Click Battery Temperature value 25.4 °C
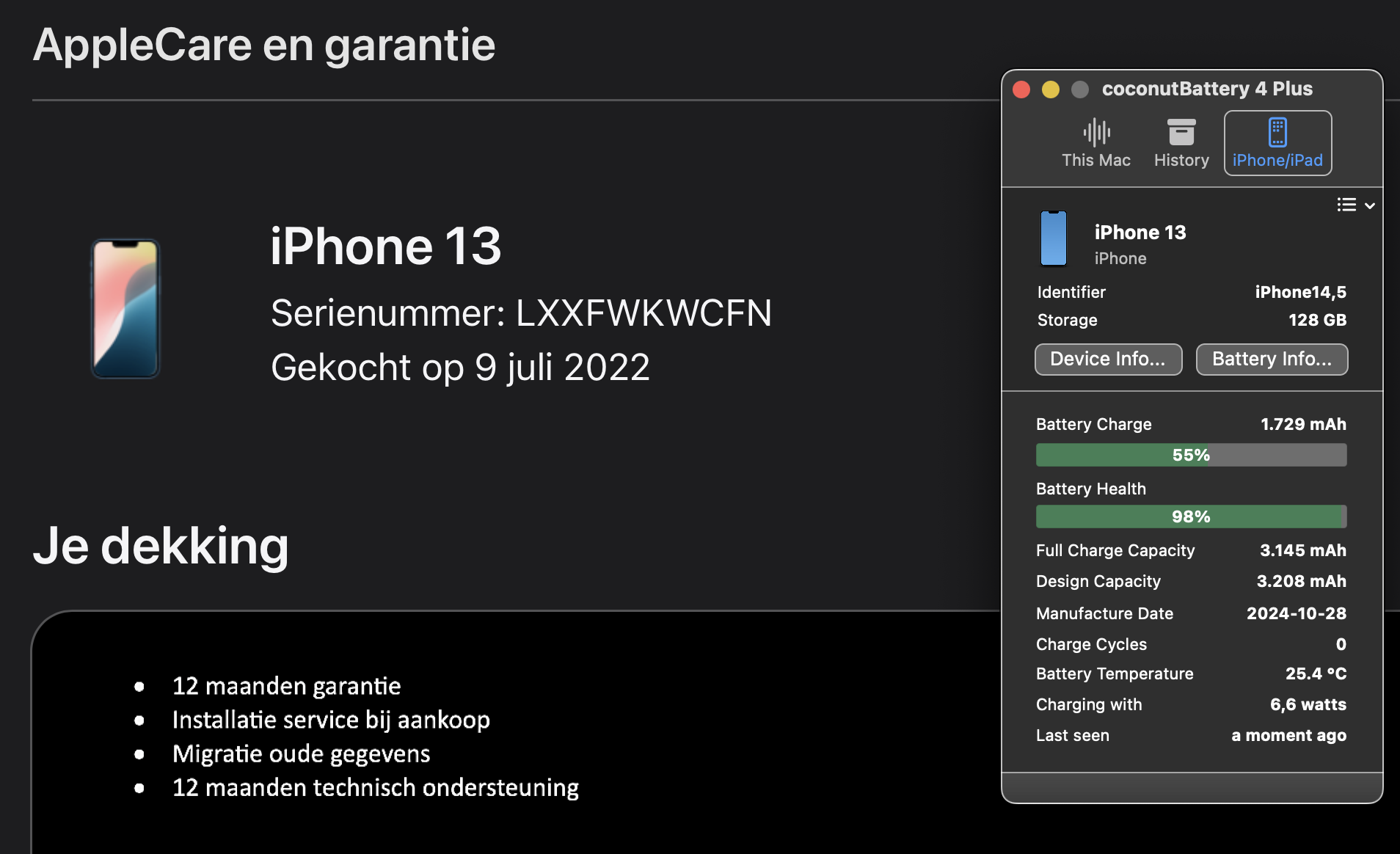Screen dimensions: 1400x854 pos(1316,674)
